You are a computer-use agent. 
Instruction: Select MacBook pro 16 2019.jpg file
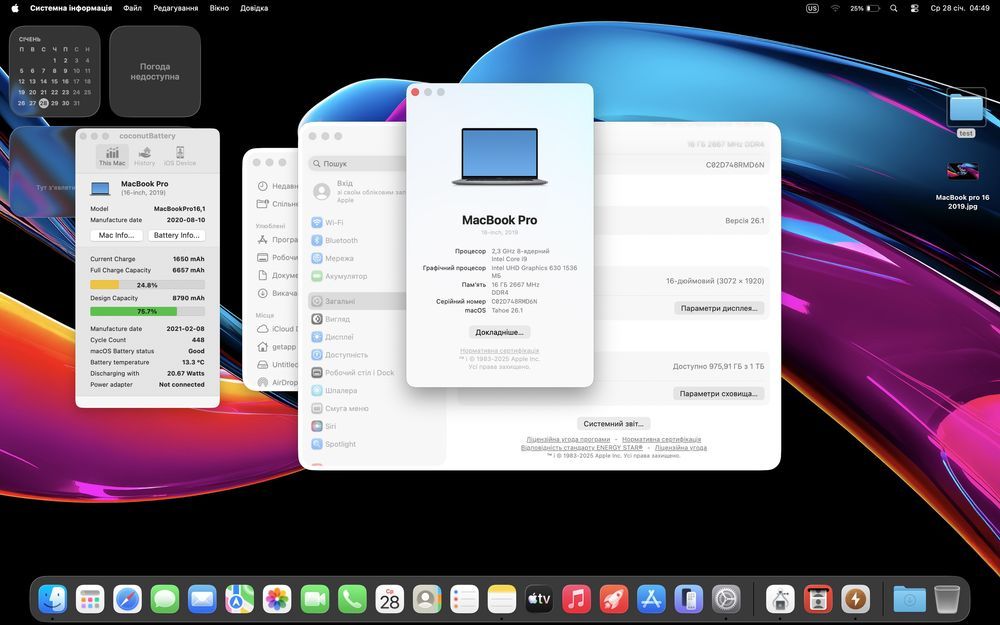coord(962,186)
